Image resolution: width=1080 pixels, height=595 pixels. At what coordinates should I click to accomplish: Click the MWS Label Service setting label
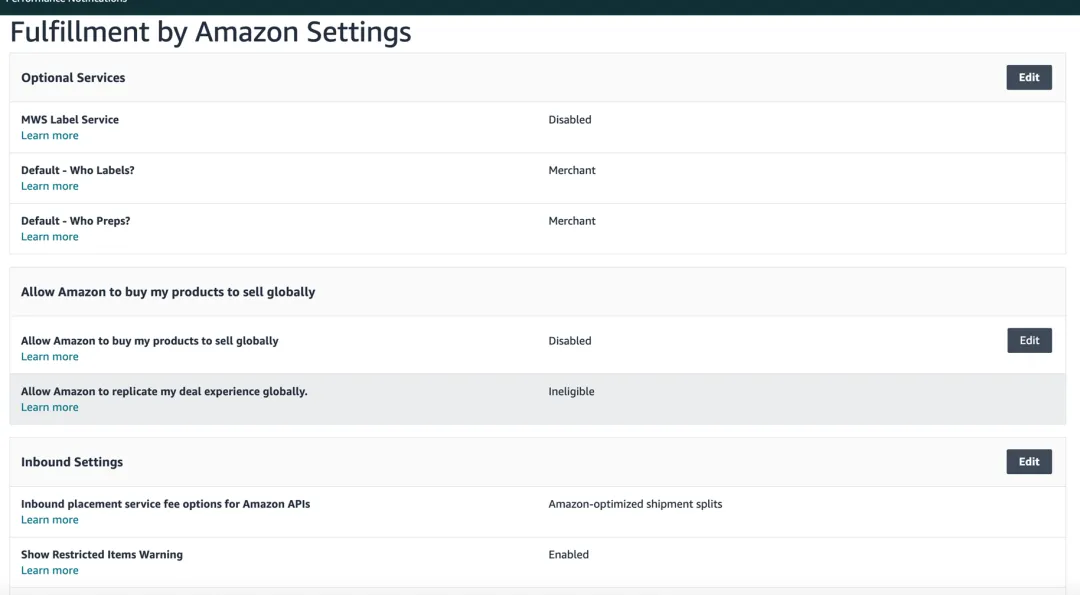coord(70,120)
